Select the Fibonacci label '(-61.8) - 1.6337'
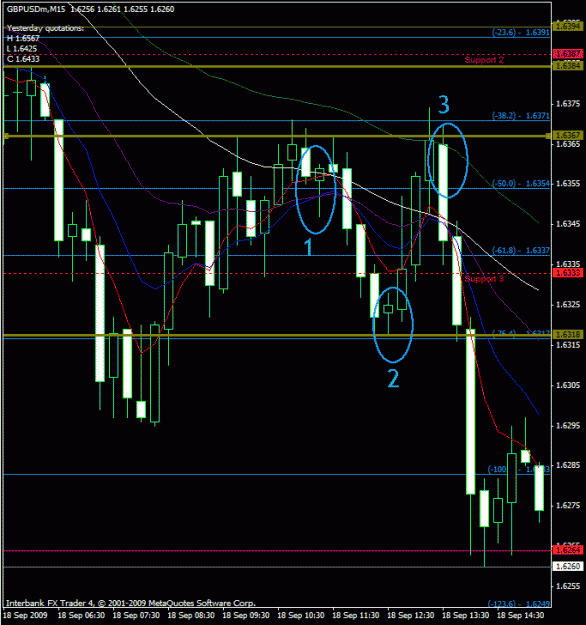The image size is (586, 625). pos(521,250)
